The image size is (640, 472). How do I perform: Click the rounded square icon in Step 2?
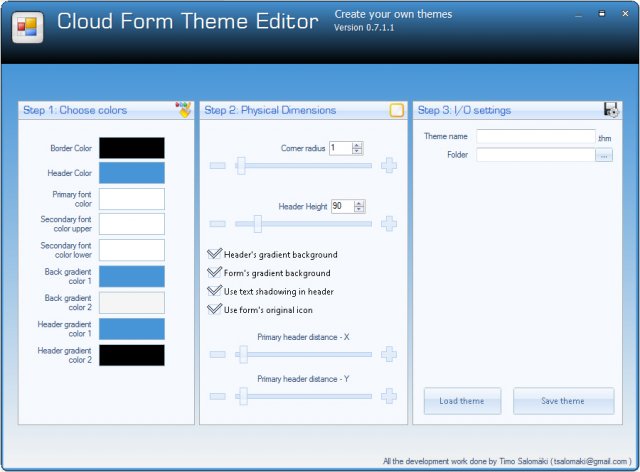click(397, 110)
